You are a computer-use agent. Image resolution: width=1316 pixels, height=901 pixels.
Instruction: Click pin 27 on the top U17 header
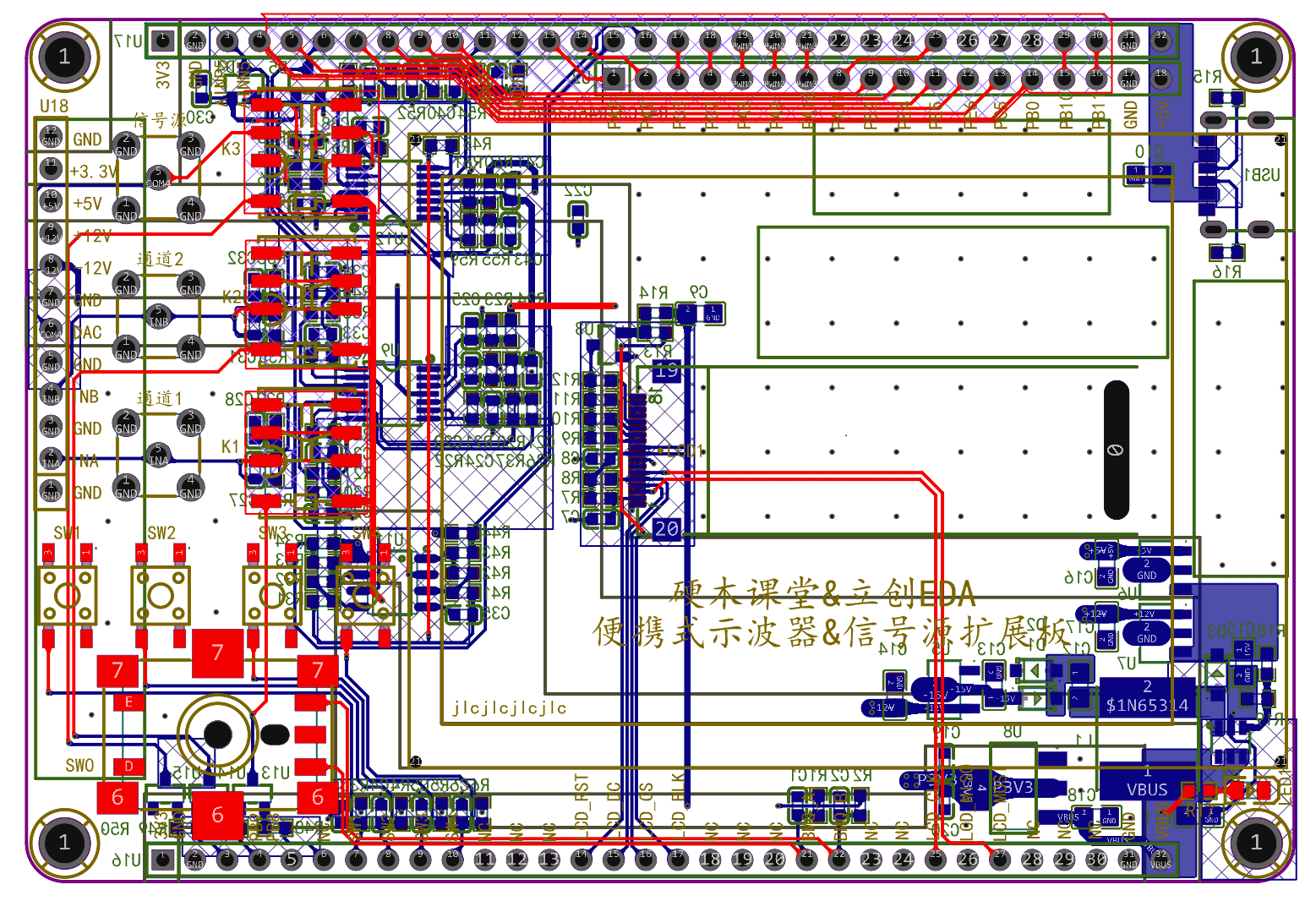[1000, 40]
